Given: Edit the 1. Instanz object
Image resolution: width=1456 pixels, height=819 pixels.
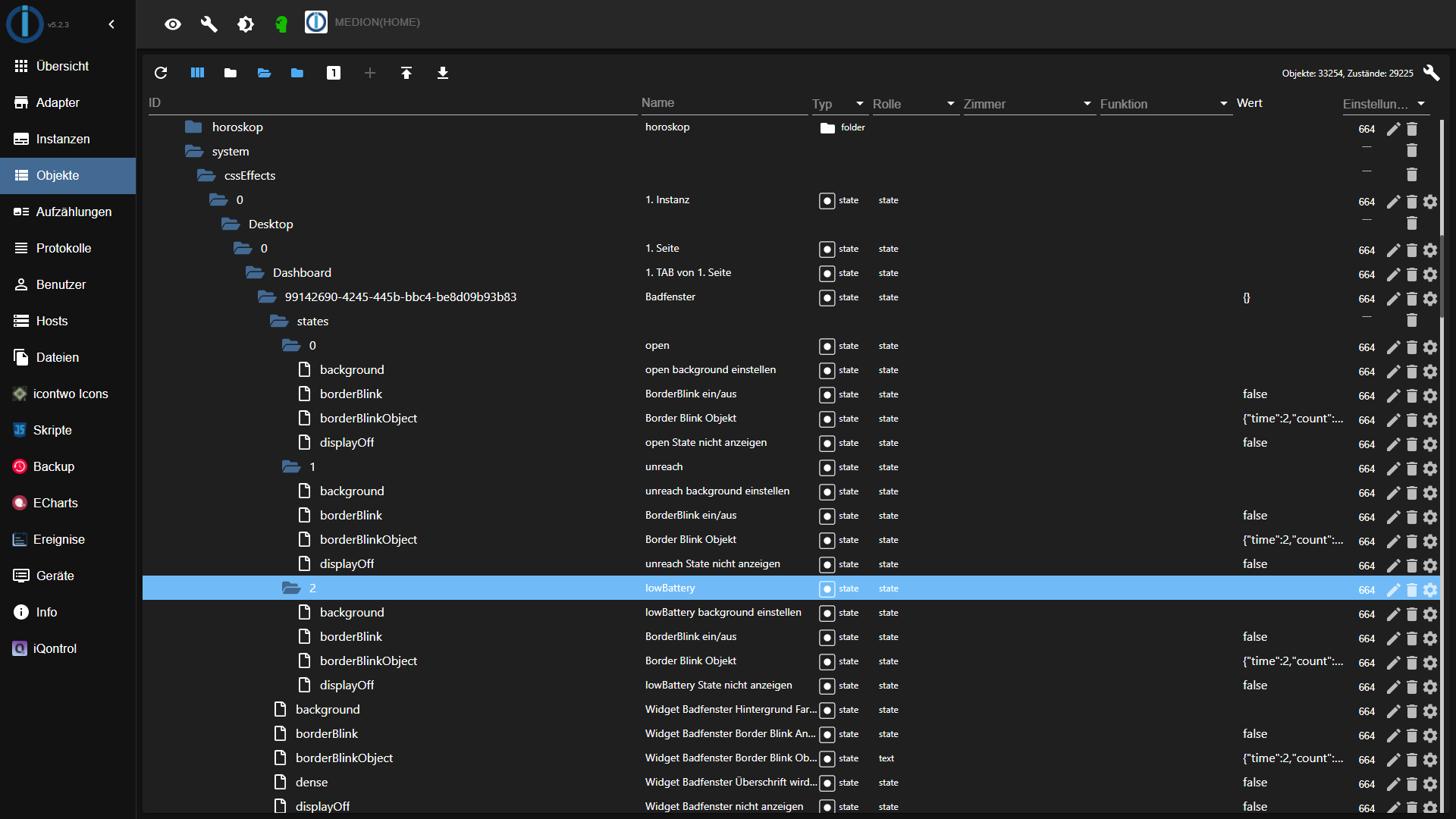Looking at the screenshot, I should [1393, 202].
